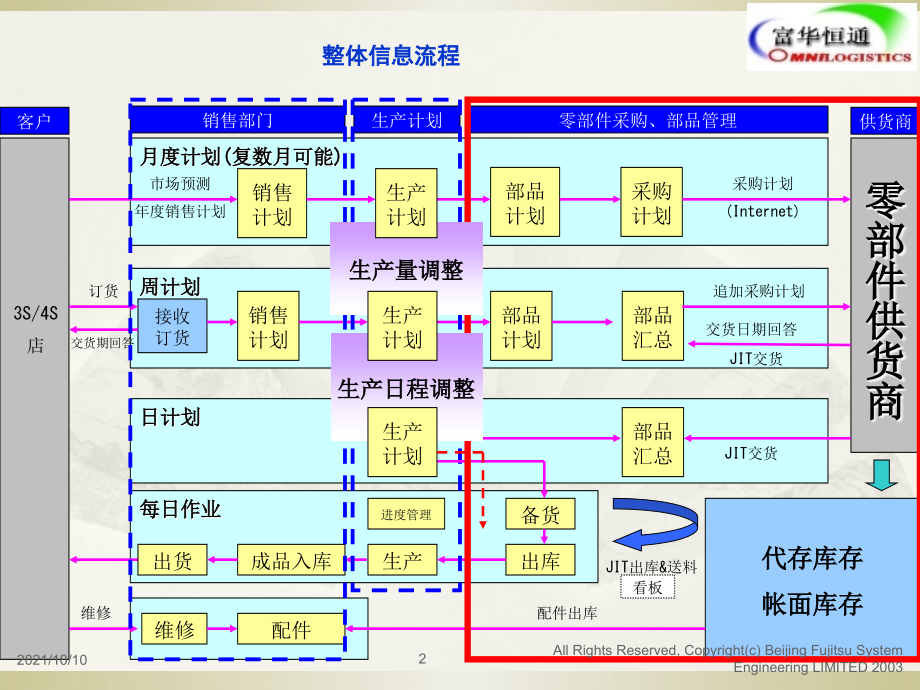Click the yellow 采购计划 box
Viewport: 920px width, 690px height.
[x=651, y=202]
